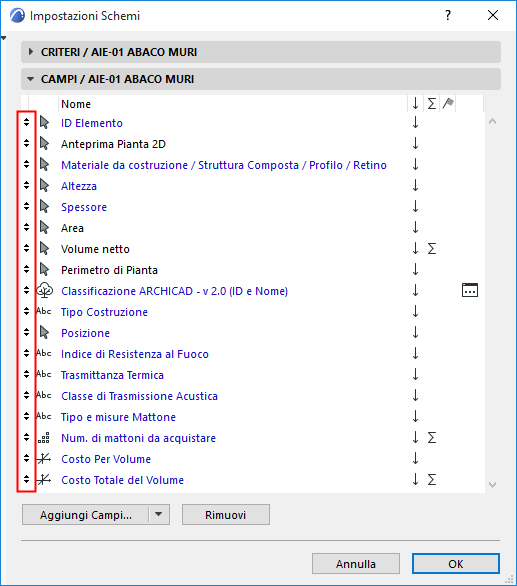Viewport: 517px width, 586px height.
Task: Toggle sum for Num. di mattoni da acquistare
Action: (432, 438)
